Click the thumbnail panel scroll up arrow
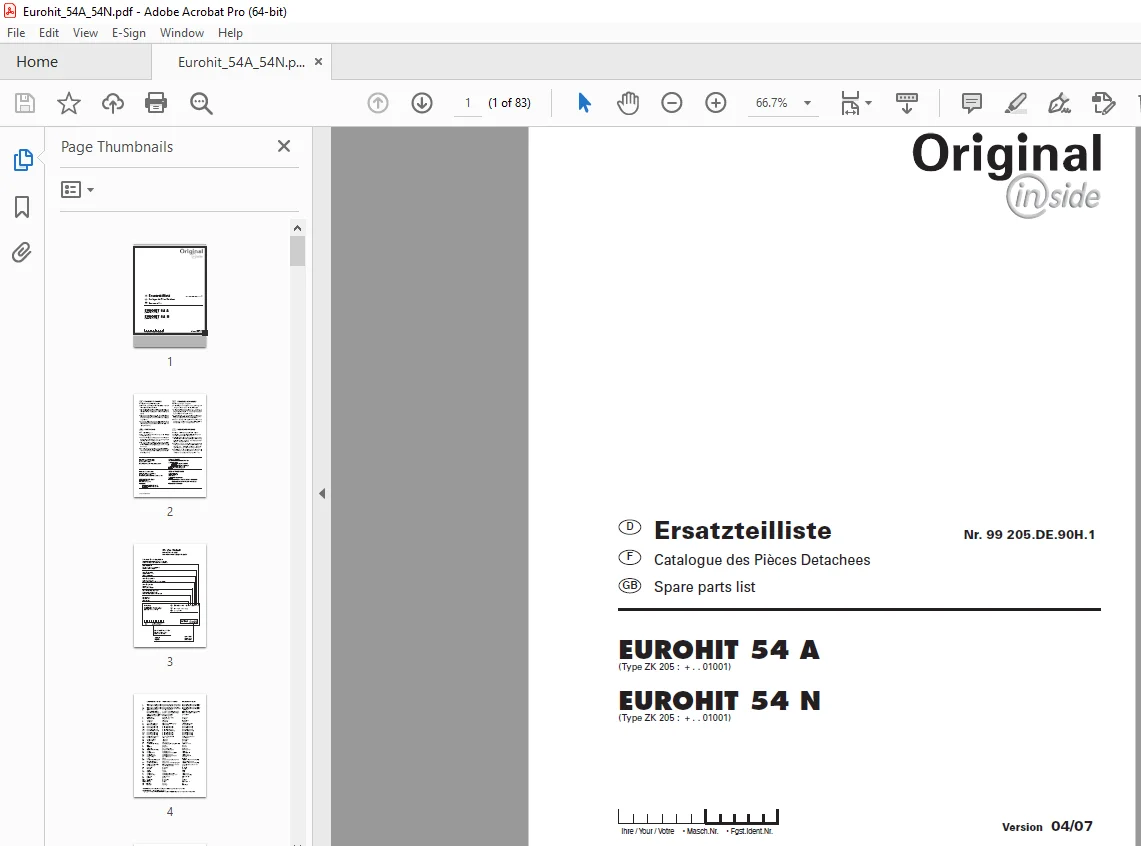Screen dimensions: 1141x846 click(x=297, y=228)
